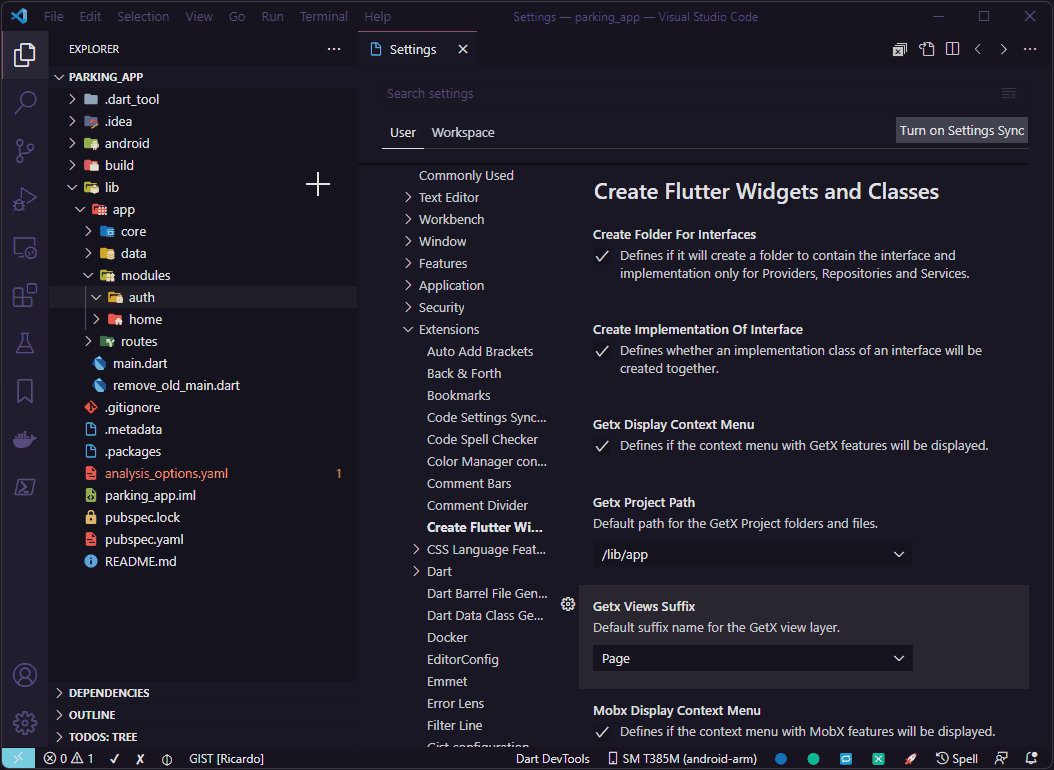Image resolution: width=1054 pixels, height=770 pixels.
Task: Open Dart DevTools from status bar
Action: pyautogui.click(x=553, y=759)
